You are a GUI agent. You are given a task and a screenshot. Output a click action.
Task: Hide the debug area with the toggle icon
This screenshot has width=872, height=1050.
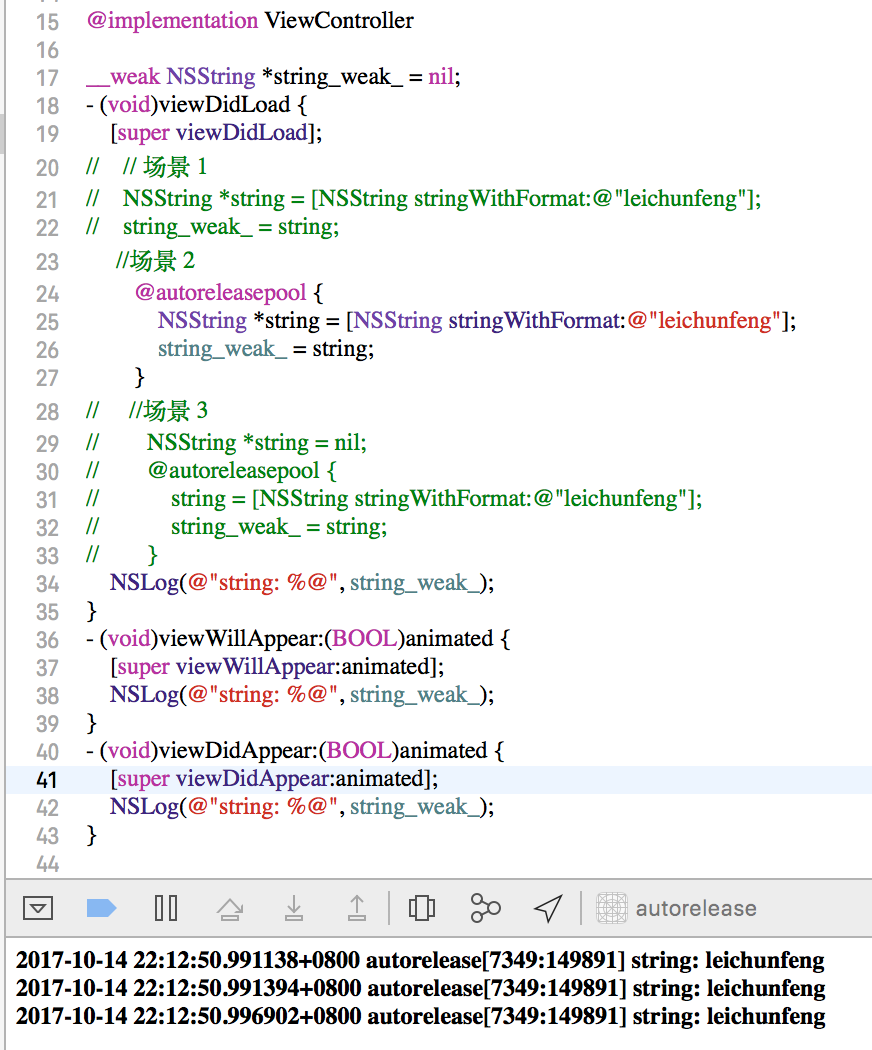(x=38, y=908)
